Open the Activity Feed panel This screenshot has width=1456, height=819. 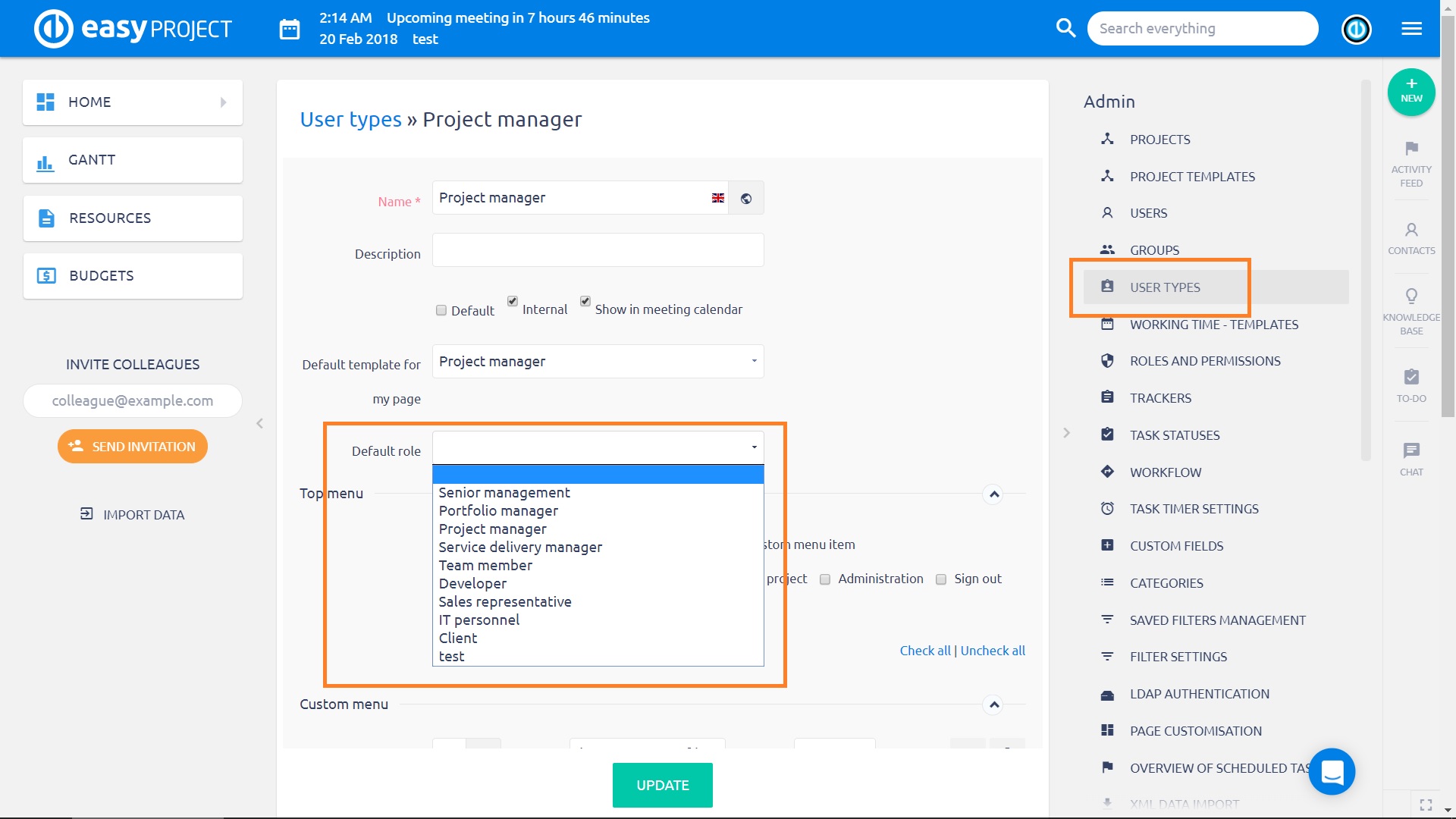pyautogui.click(x=1411, y=163)
